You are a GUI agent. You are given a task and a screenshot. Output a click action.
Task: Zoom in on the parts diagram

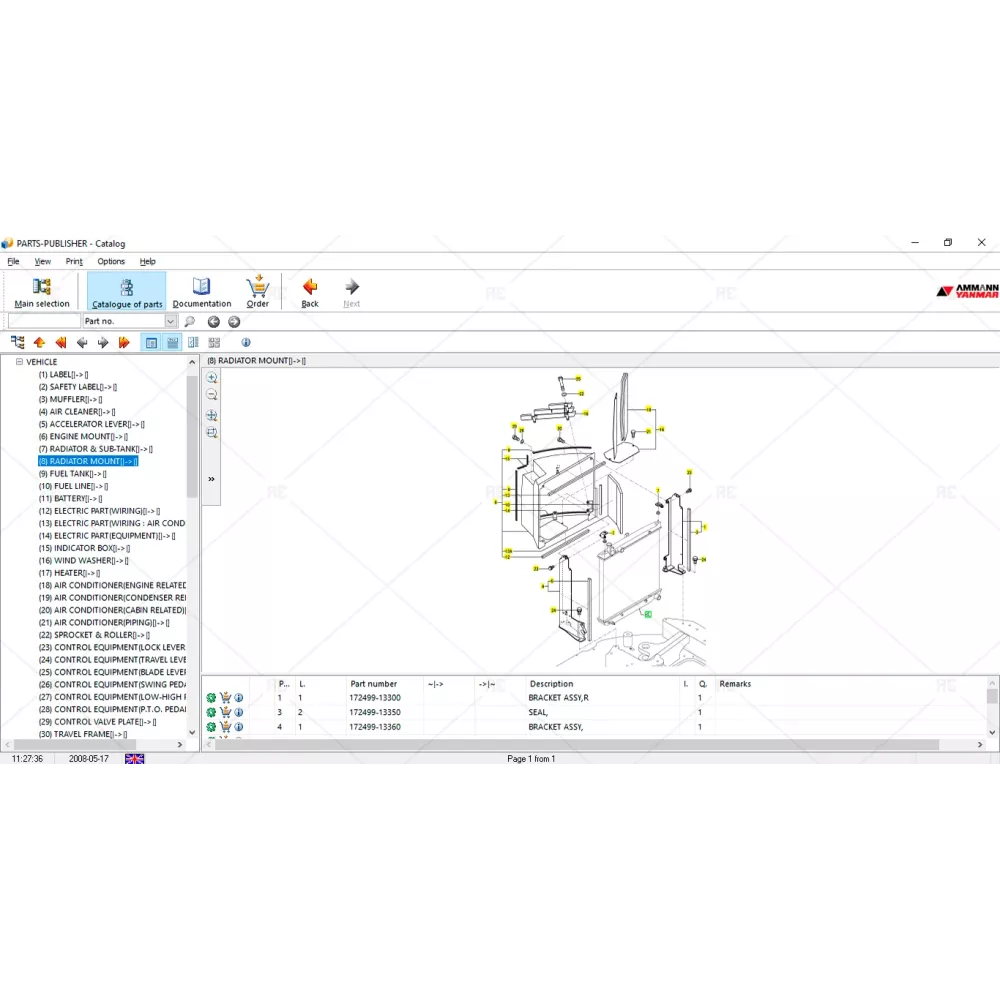point(212,378)
